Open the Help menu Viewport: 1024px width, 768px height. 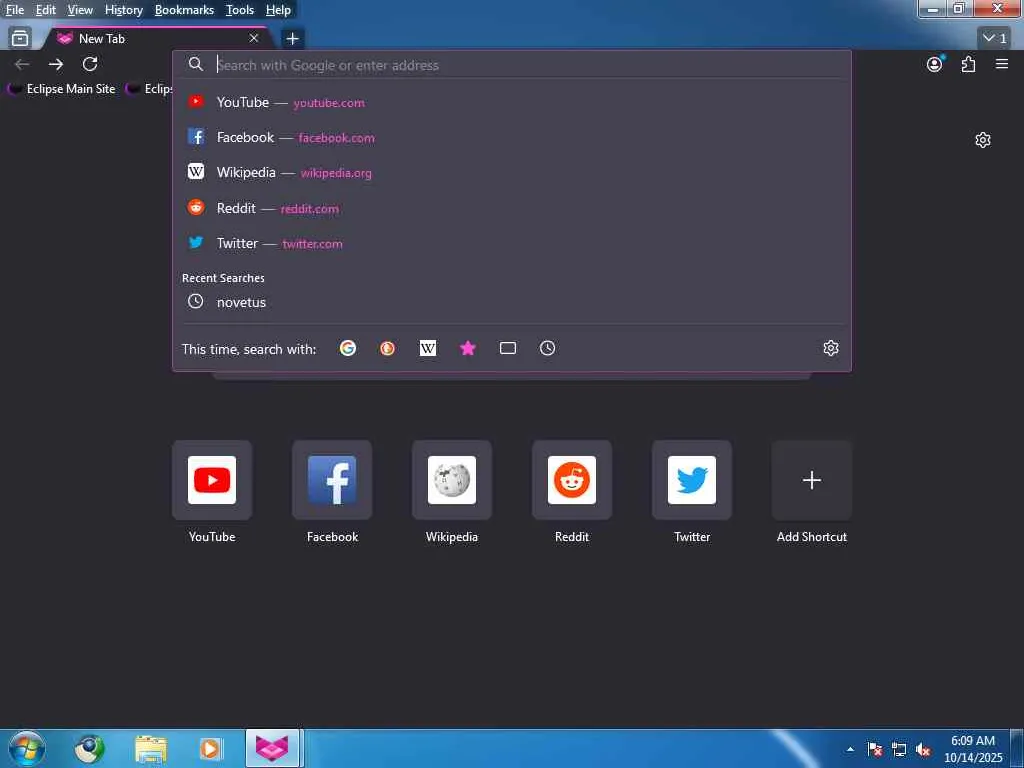click(x=278, y=10)
